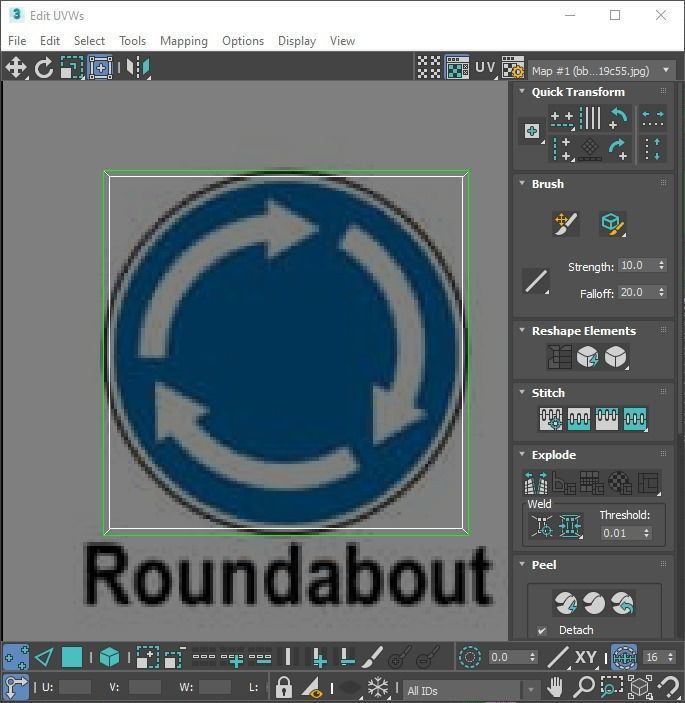Click Space Vertically icon

[653, 149]
